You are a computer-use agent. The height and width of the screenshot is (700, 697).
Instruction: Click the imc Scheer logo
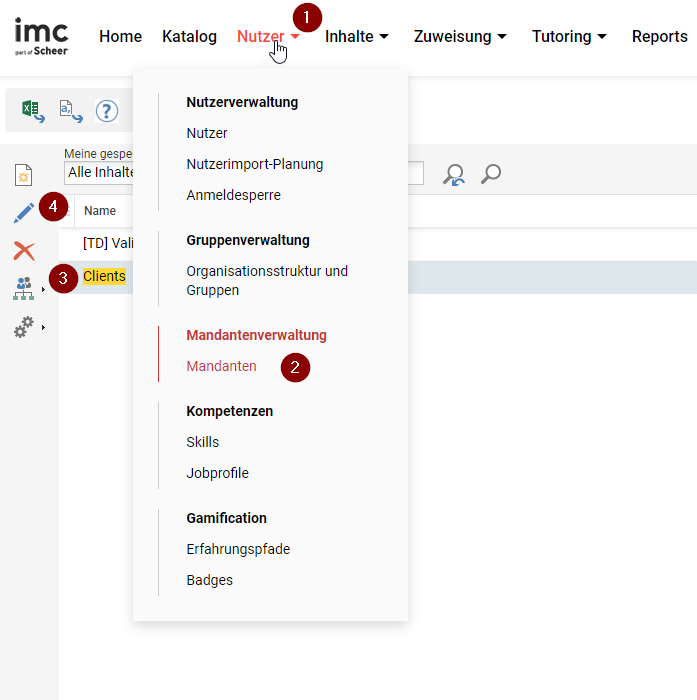coord(42,36)
